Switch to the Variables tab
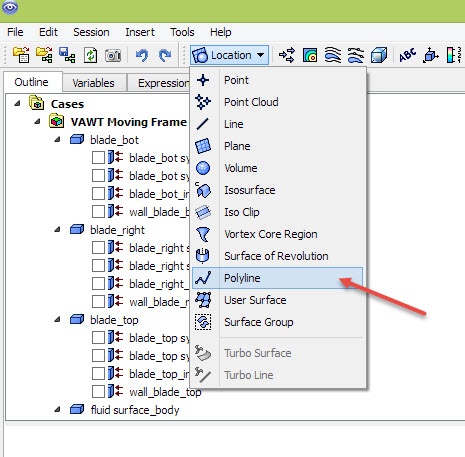The height and width of the screenshot is (457, 465). [x=93, y=83]
